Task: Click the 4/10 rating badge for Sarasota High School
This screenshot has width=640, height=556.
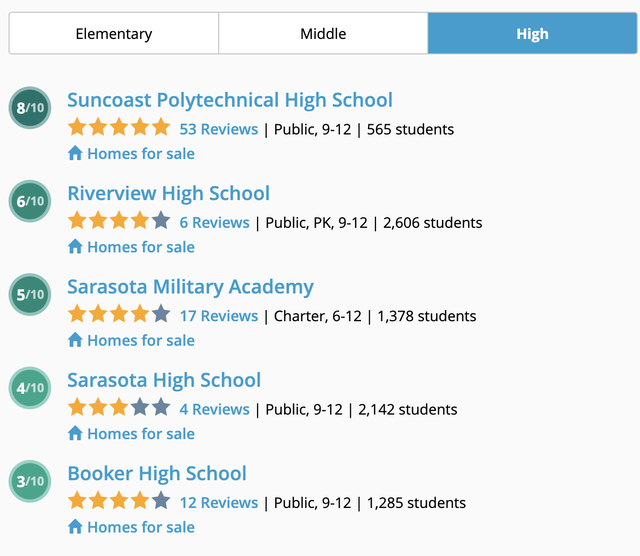Action: point(30,388)
